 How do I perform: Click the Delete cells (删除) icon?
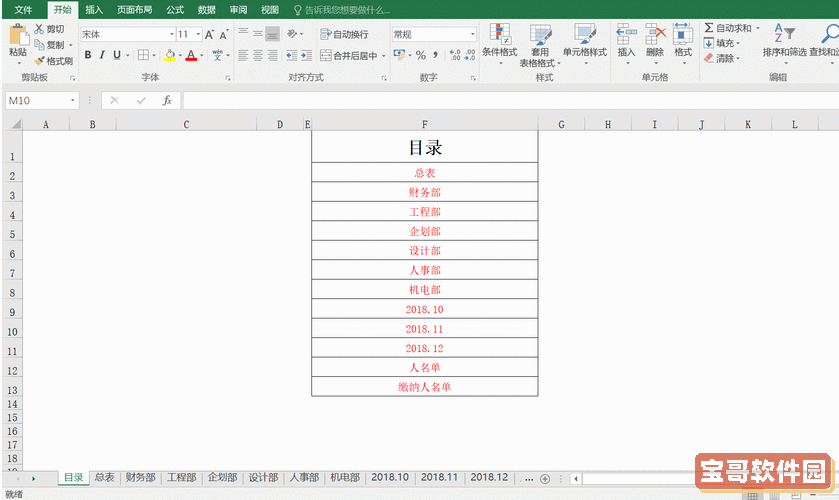pyautogui.click(x=655, y=34)
